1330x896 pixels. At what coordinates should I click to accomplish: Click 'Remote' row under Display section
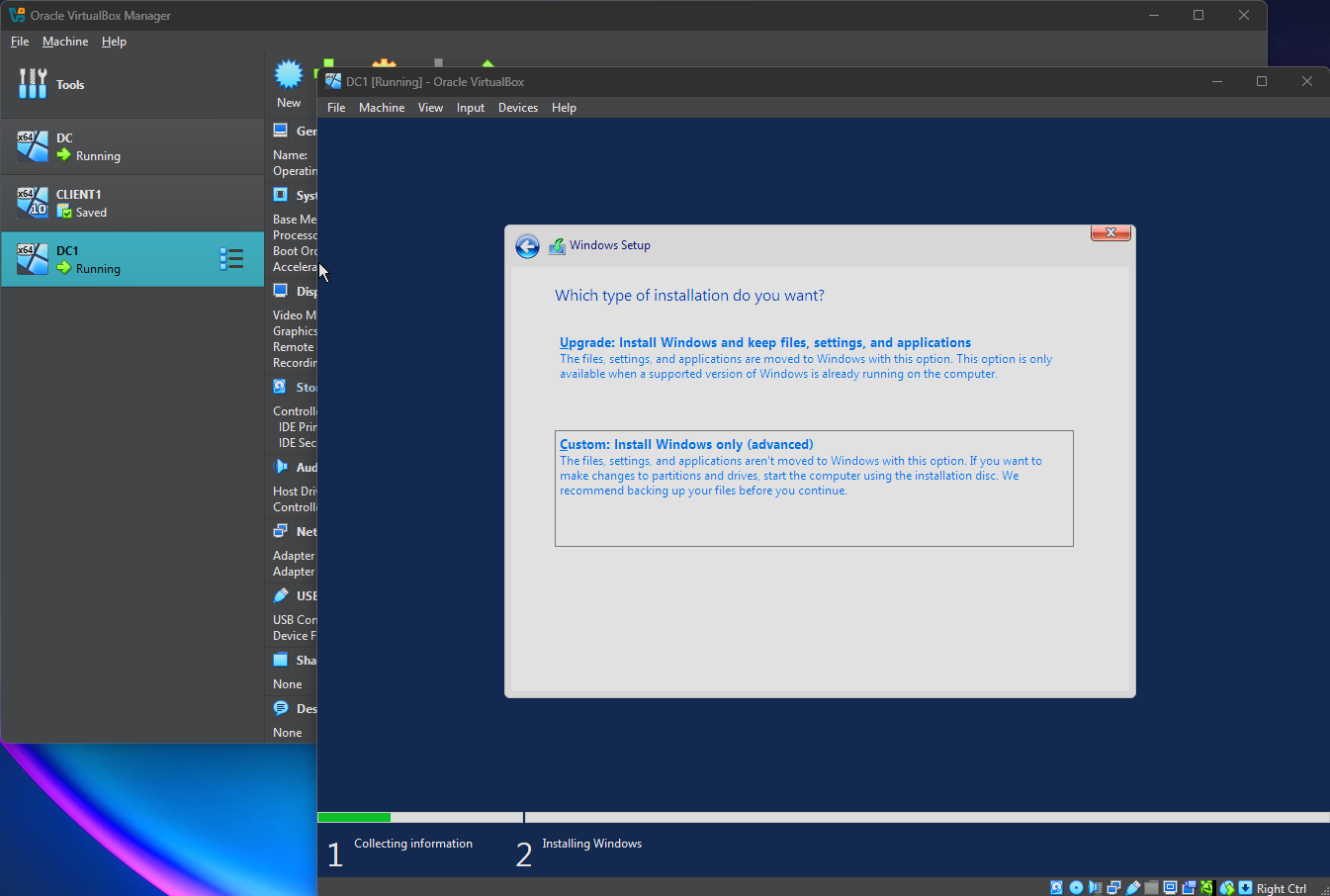coord(294,347)
